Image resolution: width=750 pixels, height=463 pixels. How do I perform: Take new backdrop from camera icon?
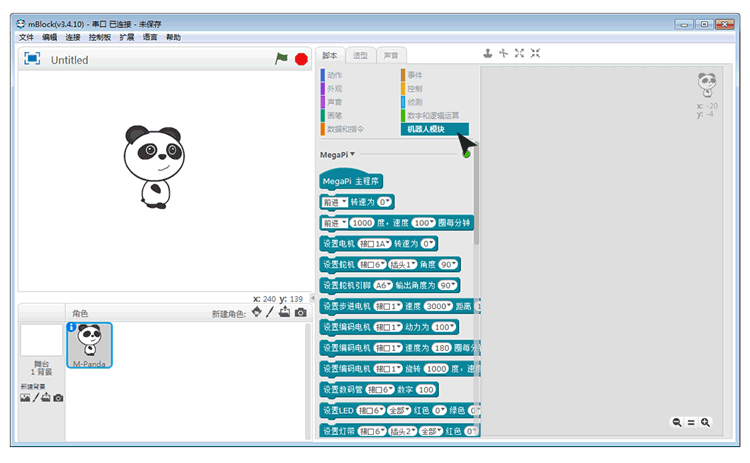[x=58, y=398]
